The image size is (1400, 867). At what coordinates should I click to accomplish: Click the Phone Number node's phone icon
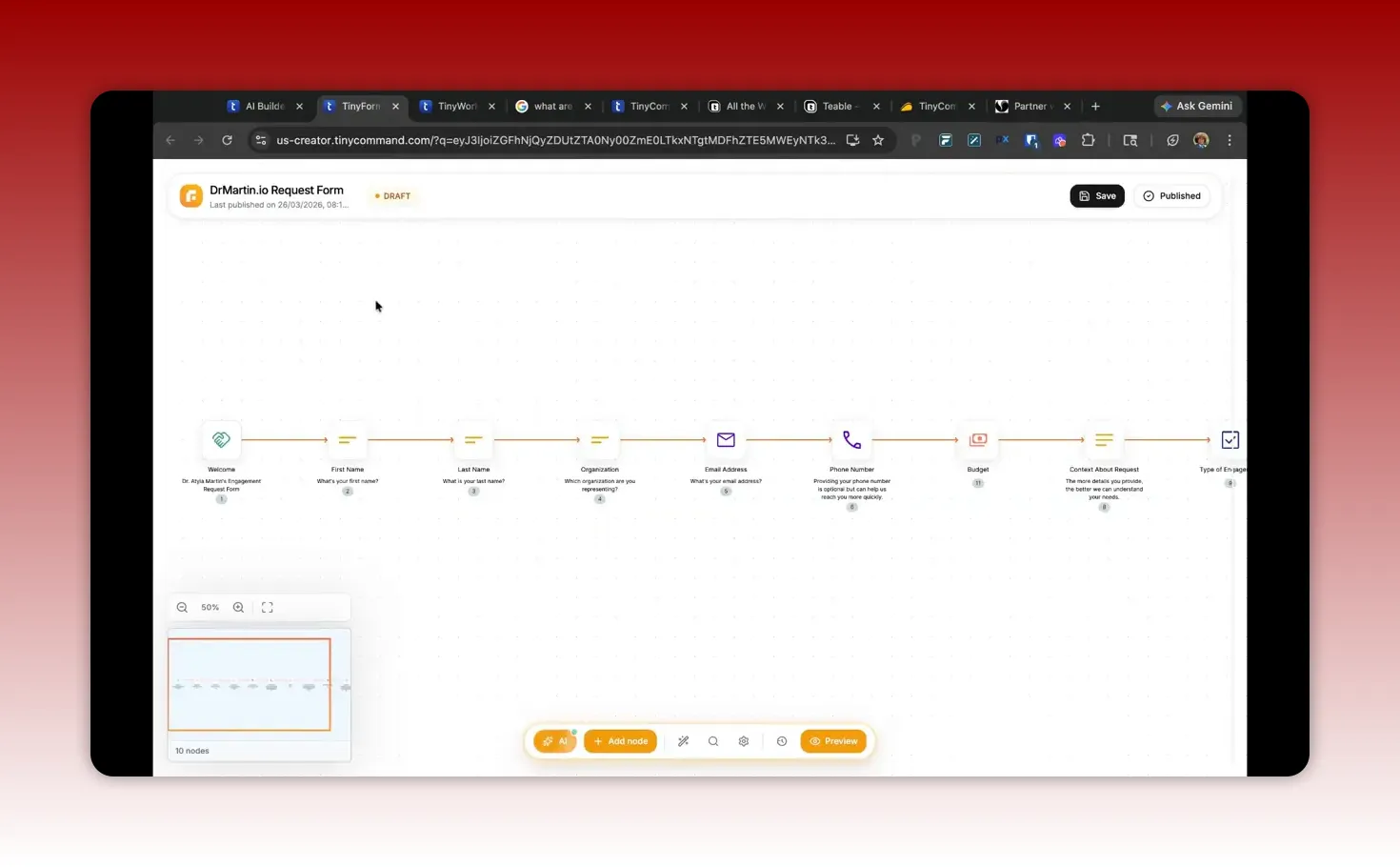(x=851, y=439)
